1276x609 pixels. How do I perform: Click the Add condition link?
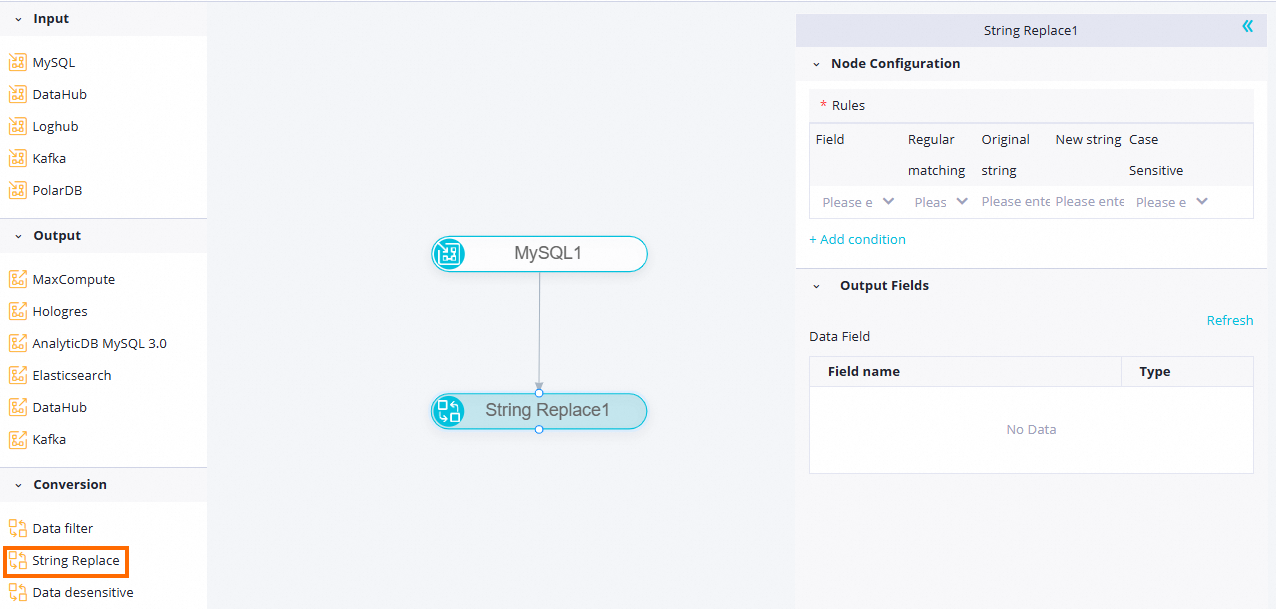[857, 239]
